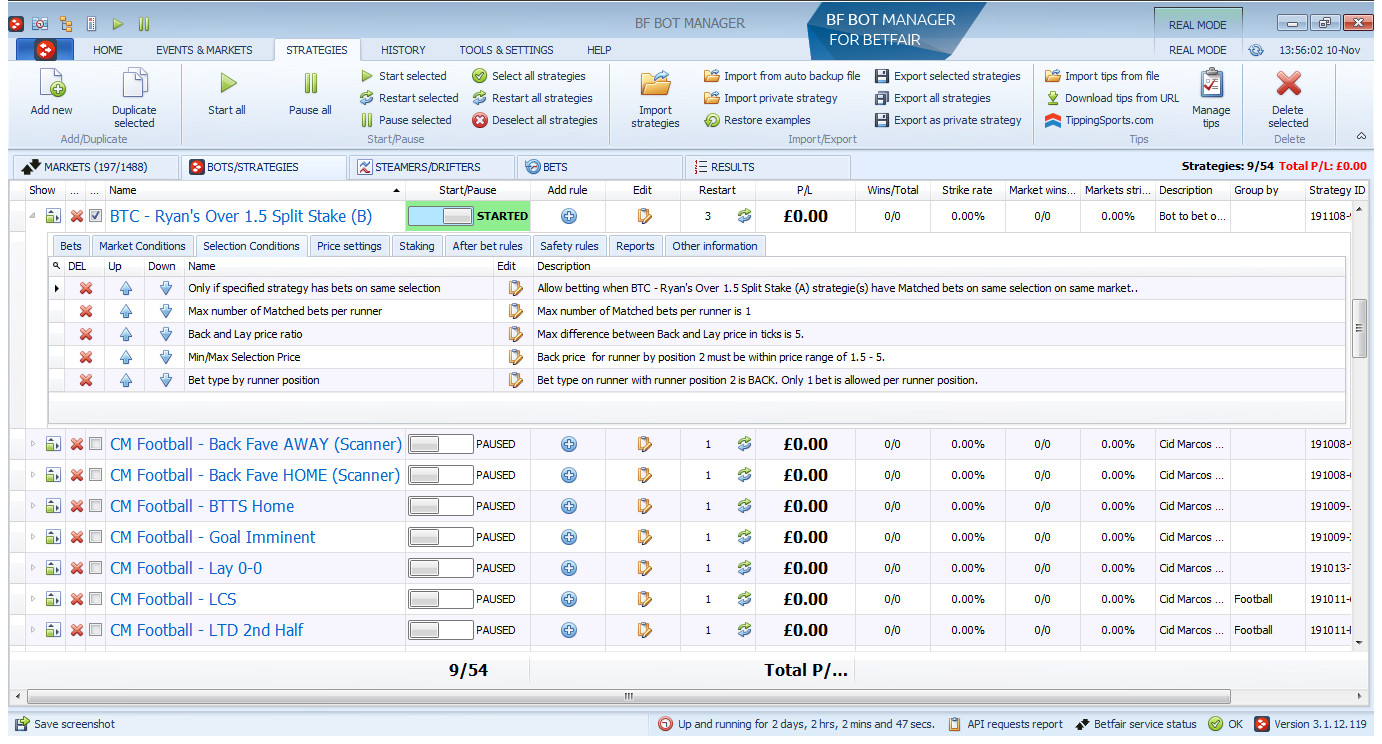Open the Market Conditions sub-tab

(x=142, y=246)
